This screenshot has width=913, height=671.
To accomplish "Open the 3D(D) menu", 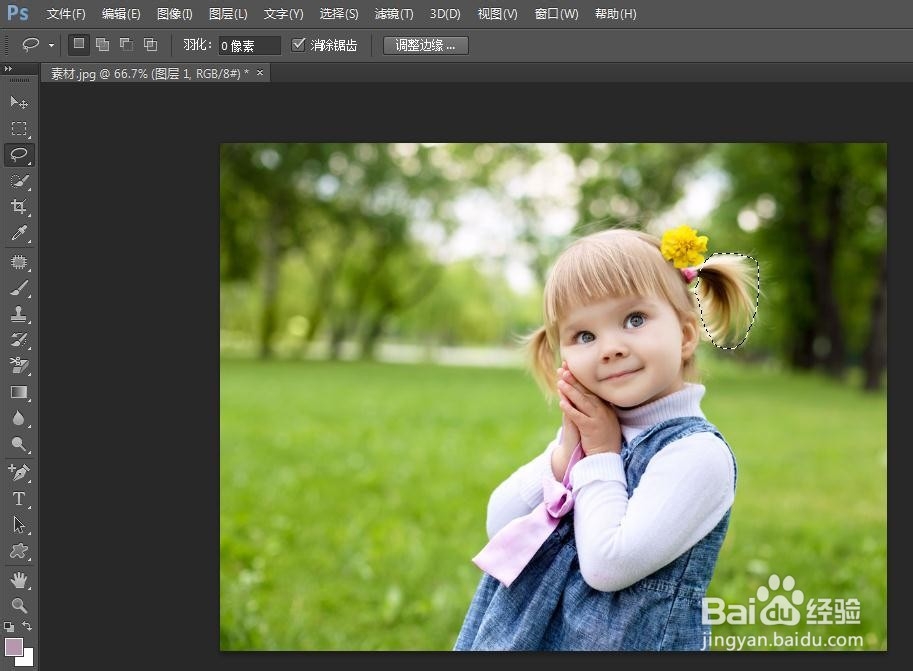I will point(445,13).
